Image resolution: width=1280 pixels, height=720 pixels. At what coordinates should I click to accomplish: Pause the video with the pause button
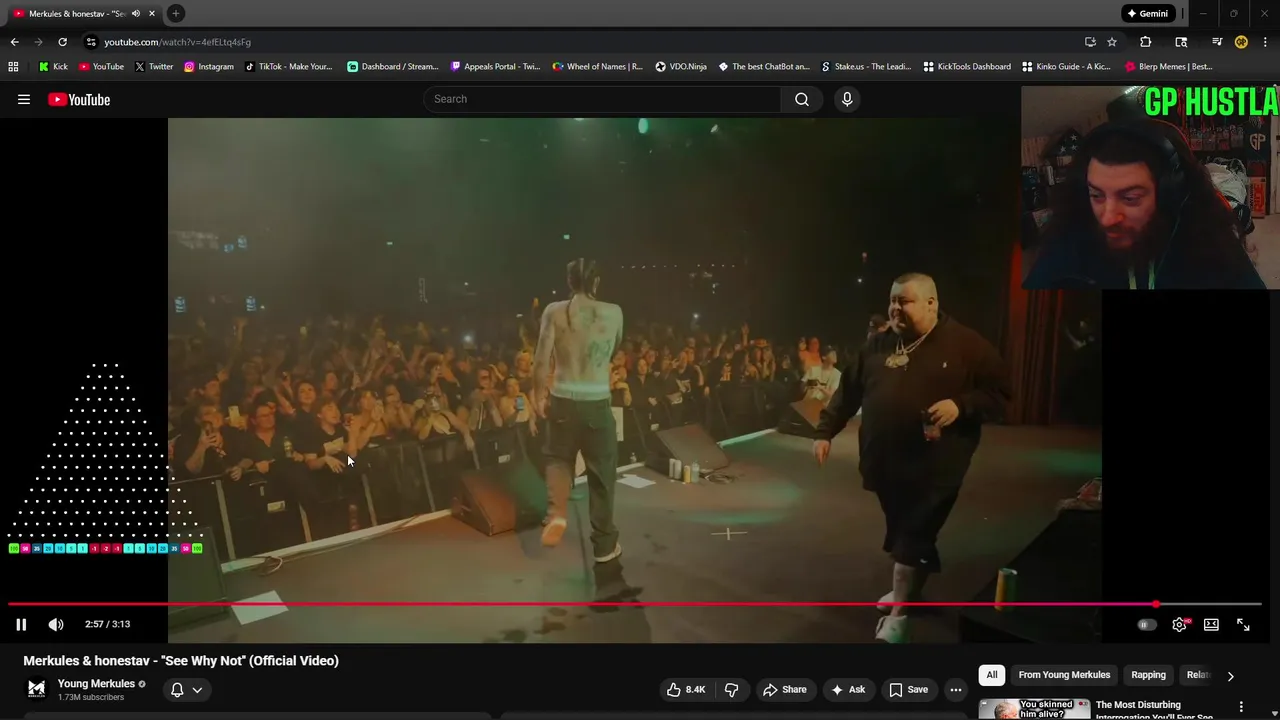(21, 624)
